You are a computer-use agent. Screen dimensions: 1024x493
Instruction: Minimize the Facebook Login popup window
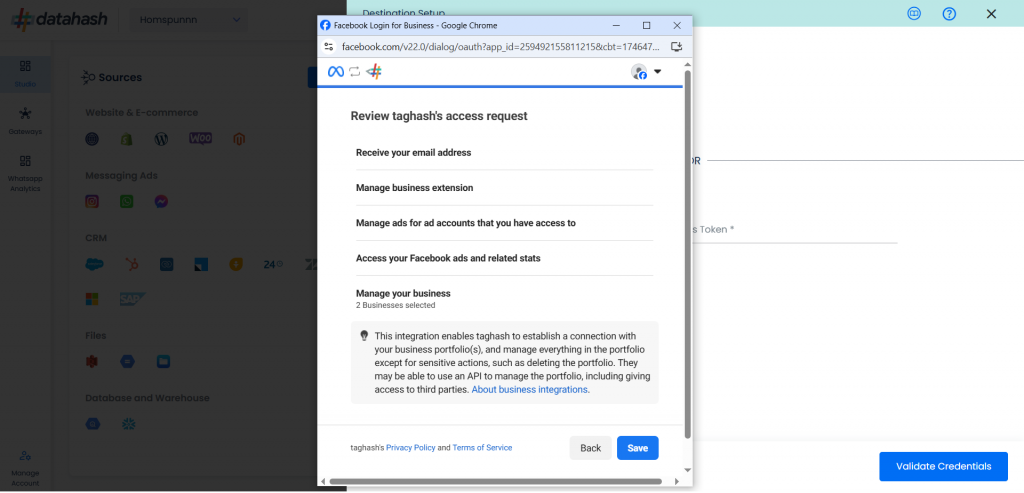point(616,25)
